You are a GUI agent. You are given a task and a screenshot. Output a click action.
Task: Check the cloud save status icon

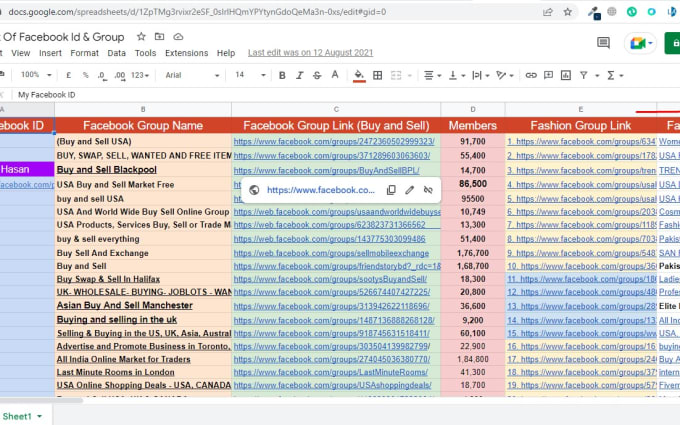coord(178,37)
